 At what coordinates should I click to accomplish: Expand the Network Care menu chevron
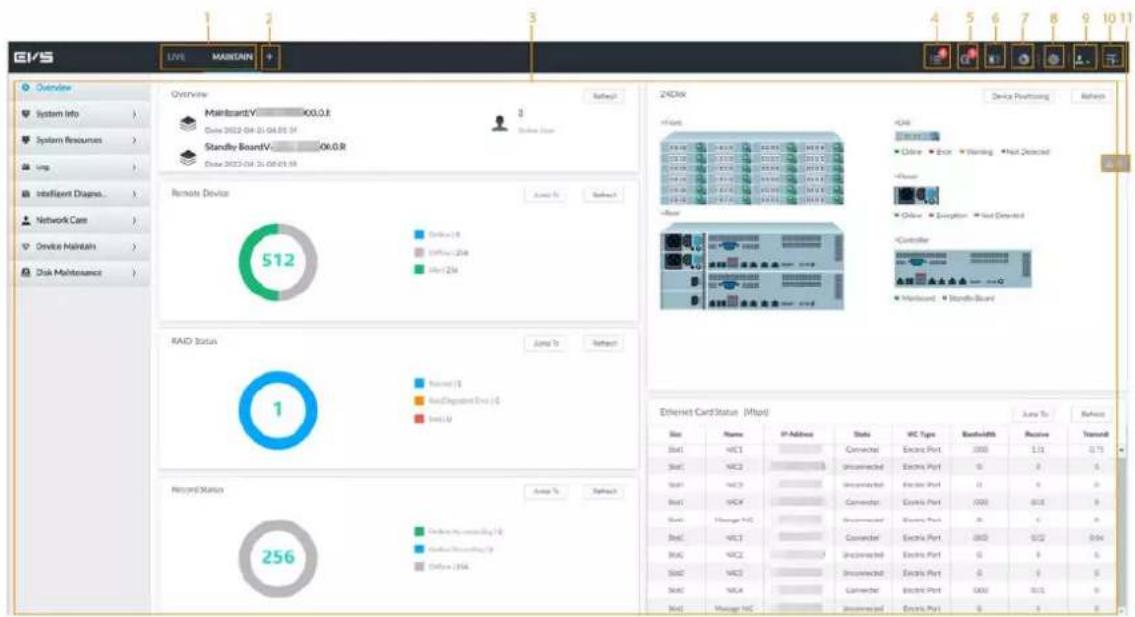click(135, 220)
